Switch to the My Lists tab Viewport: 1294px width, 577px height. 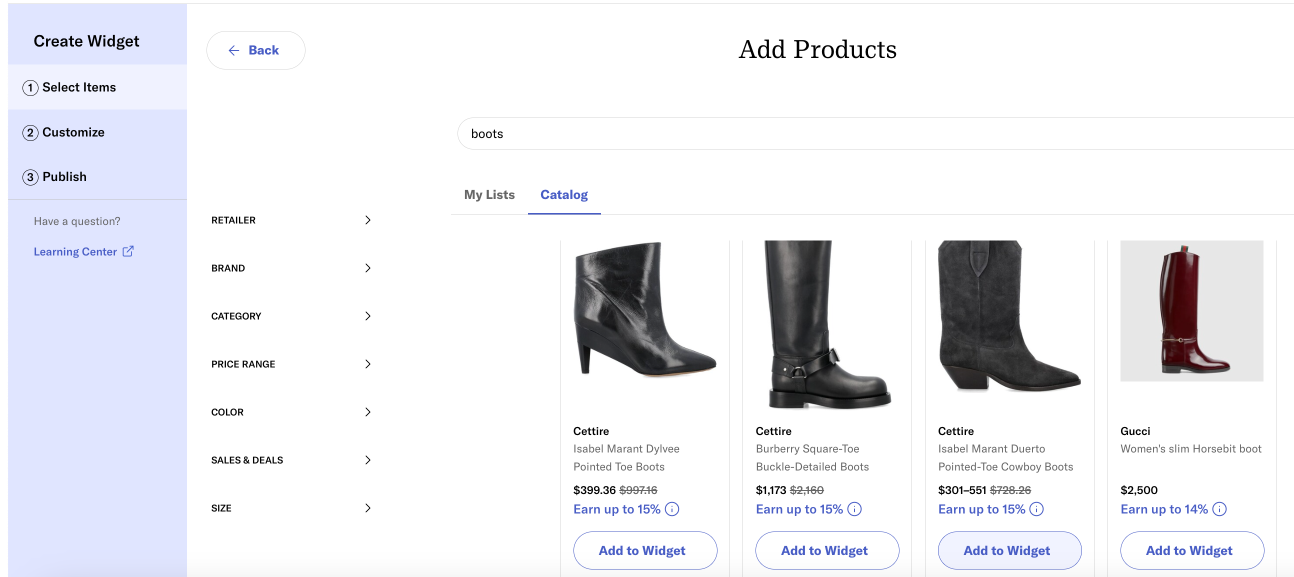(489, 195)
